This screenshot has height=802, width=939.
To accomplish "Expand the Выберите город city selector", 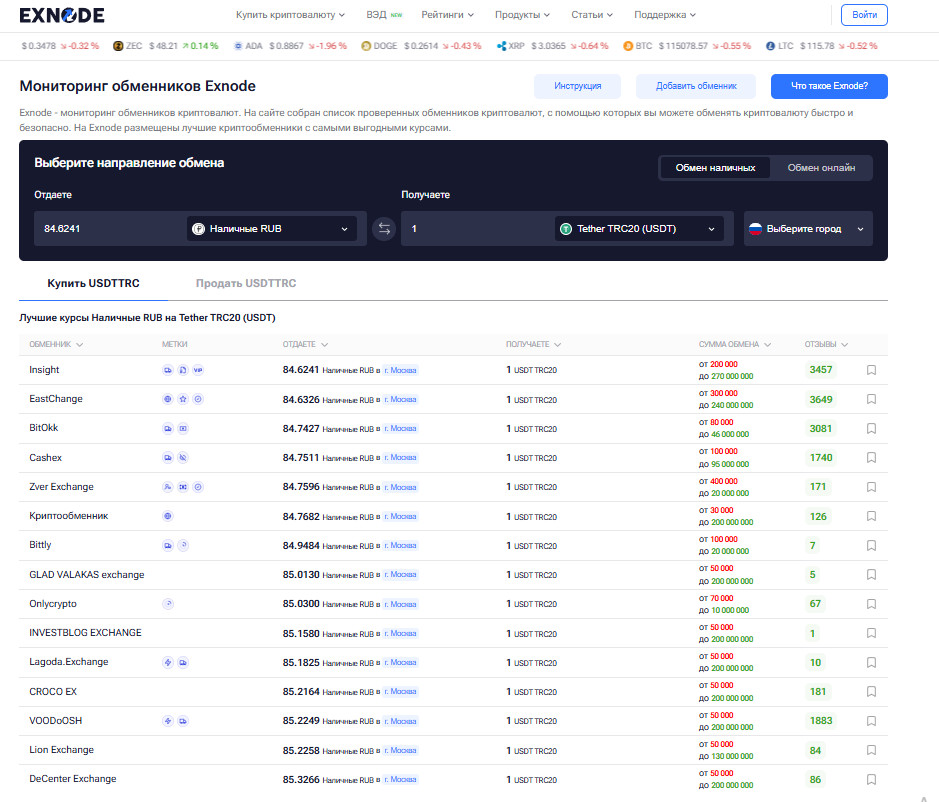I will 808,229.
